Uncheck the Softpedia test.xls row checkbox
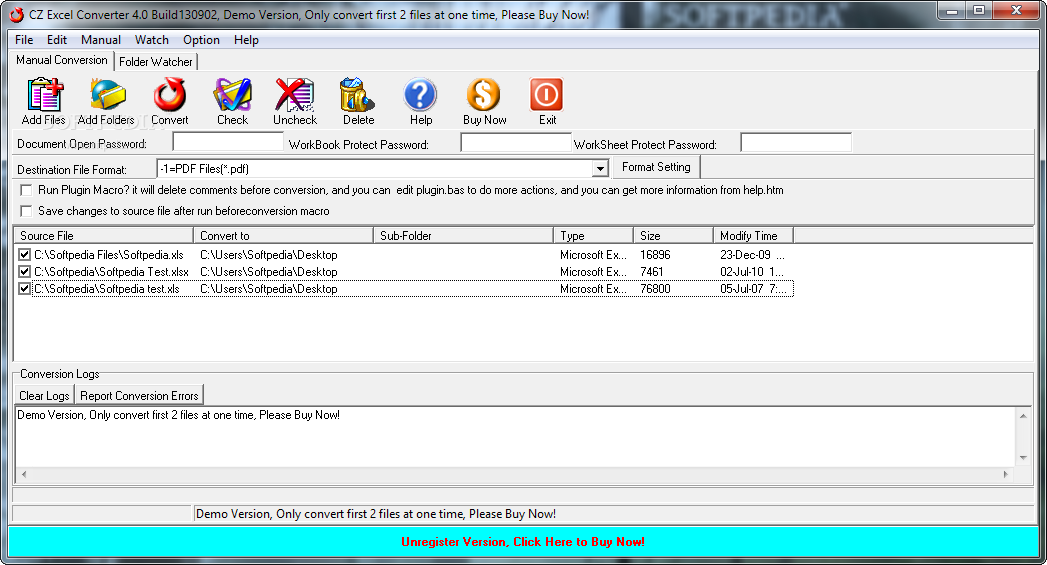The width and height of the screenshot is (1047, 565). [25, 289]
